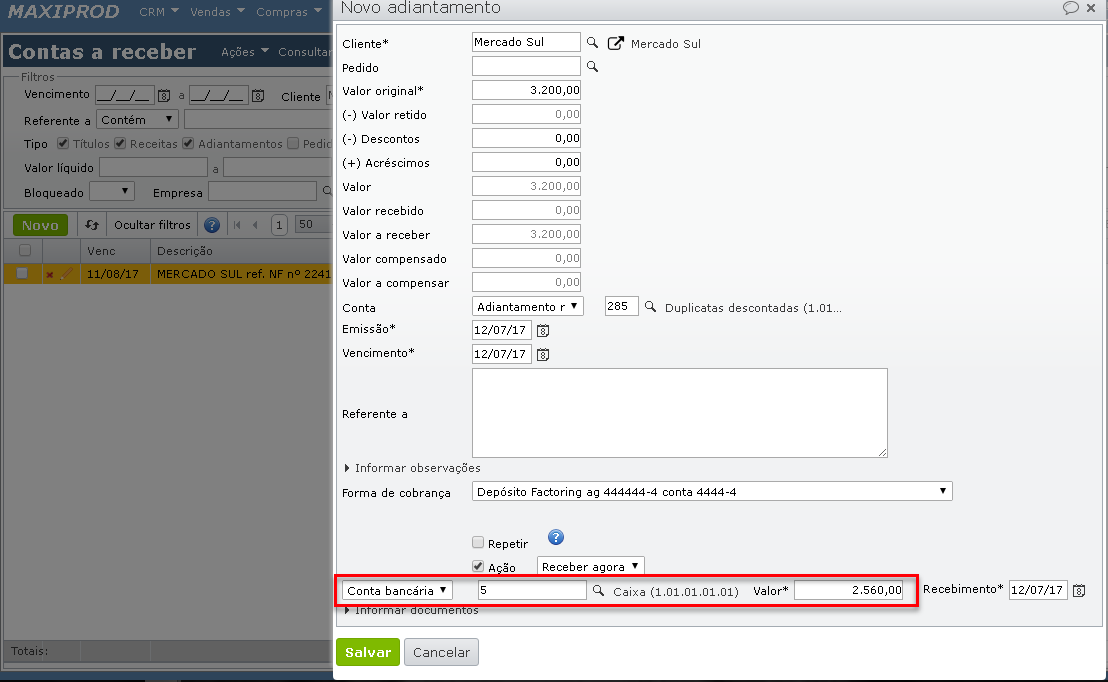Click Salvar button
The width and height of the screenshot is (1108, 682).
click(x=367, y=652)
